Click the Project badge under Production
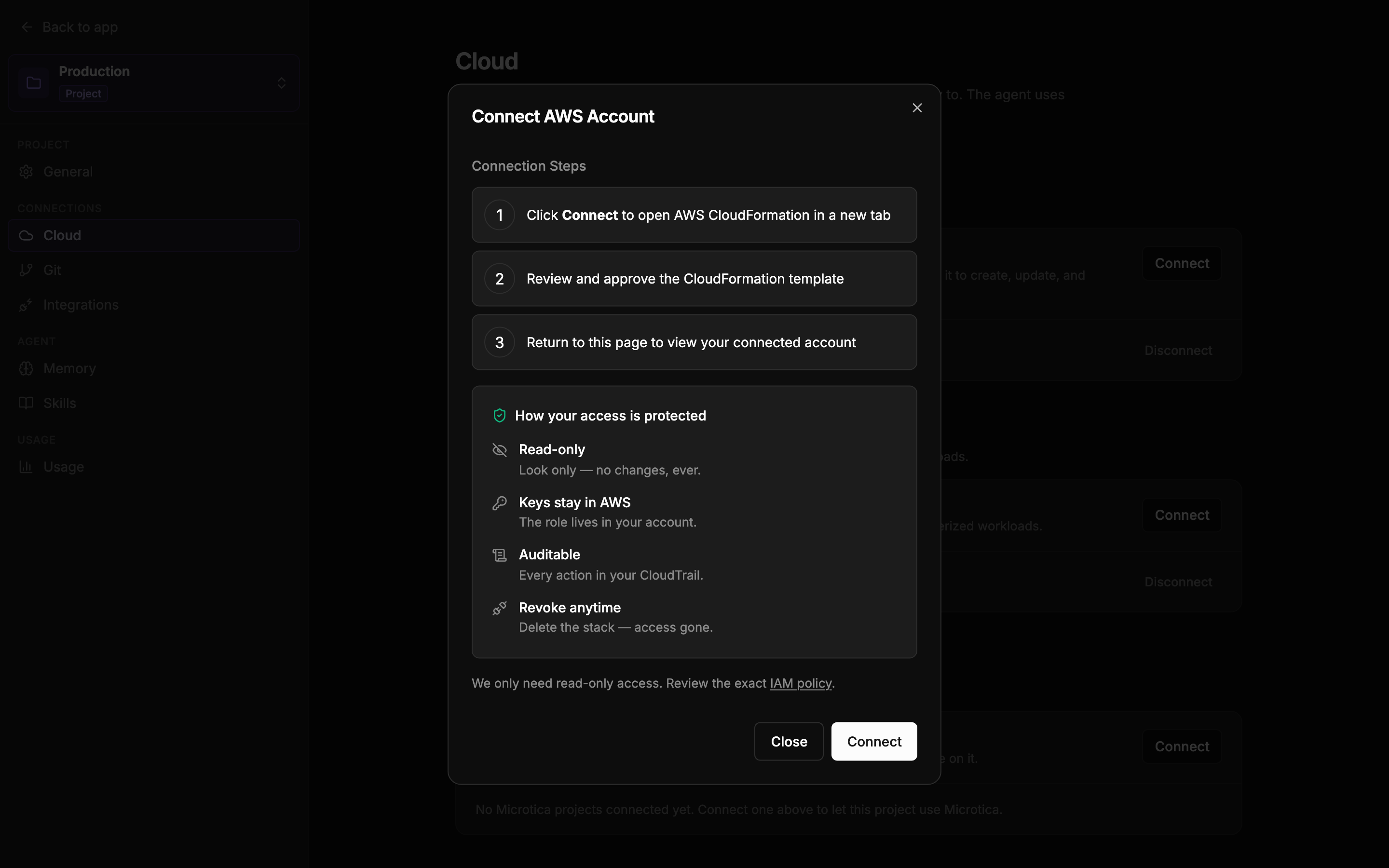Viewport: 1389px width, 868px height. pos(83,94)
